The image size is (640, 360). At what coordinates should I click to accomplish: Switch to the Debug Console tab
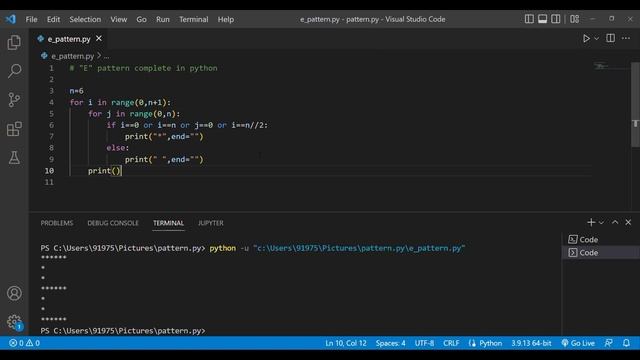click(x=113, y=223)
